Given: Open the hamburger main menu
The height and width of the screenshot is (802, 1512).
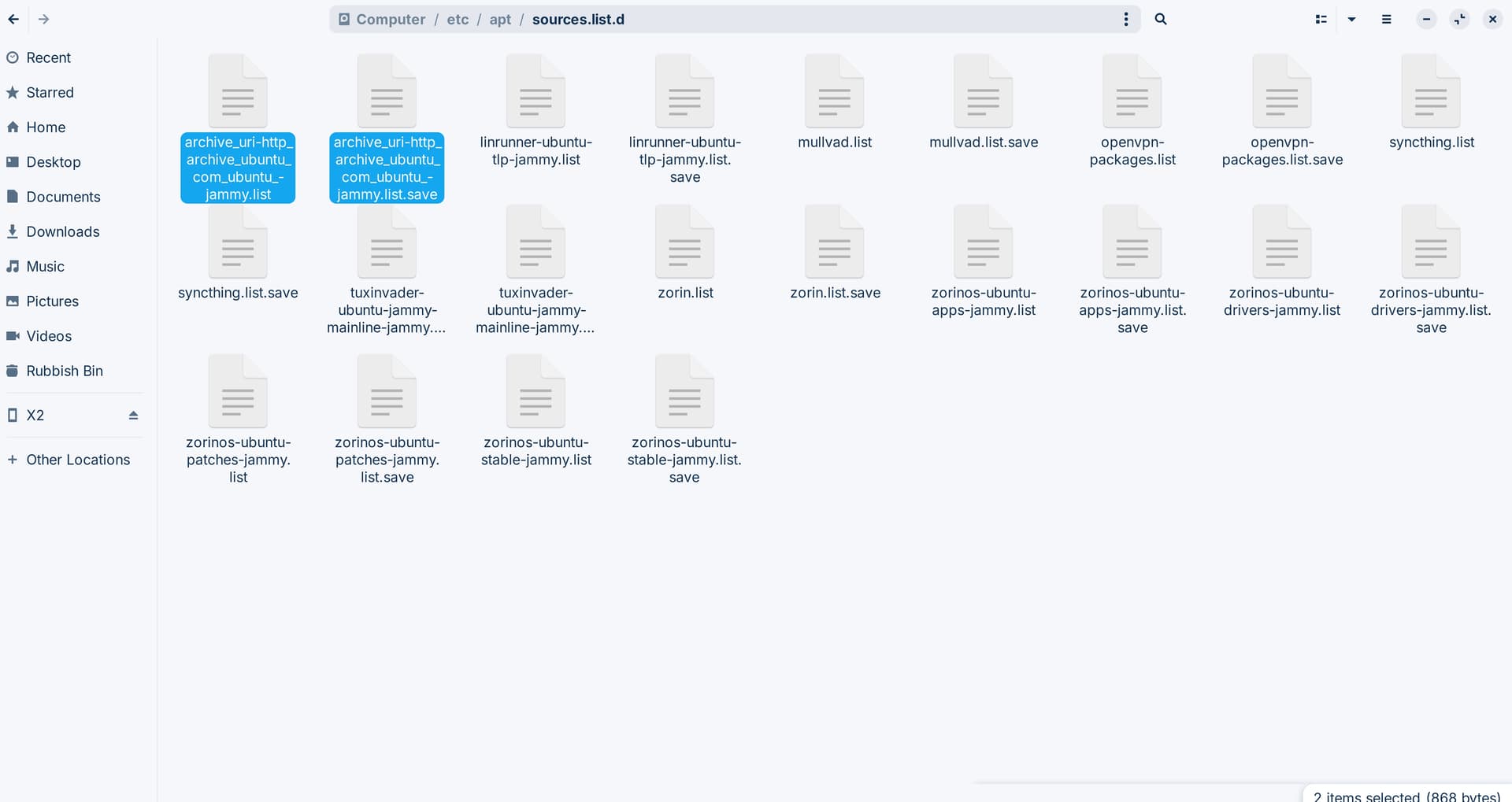Looking at the screenshot, I should coord(1387,19).
